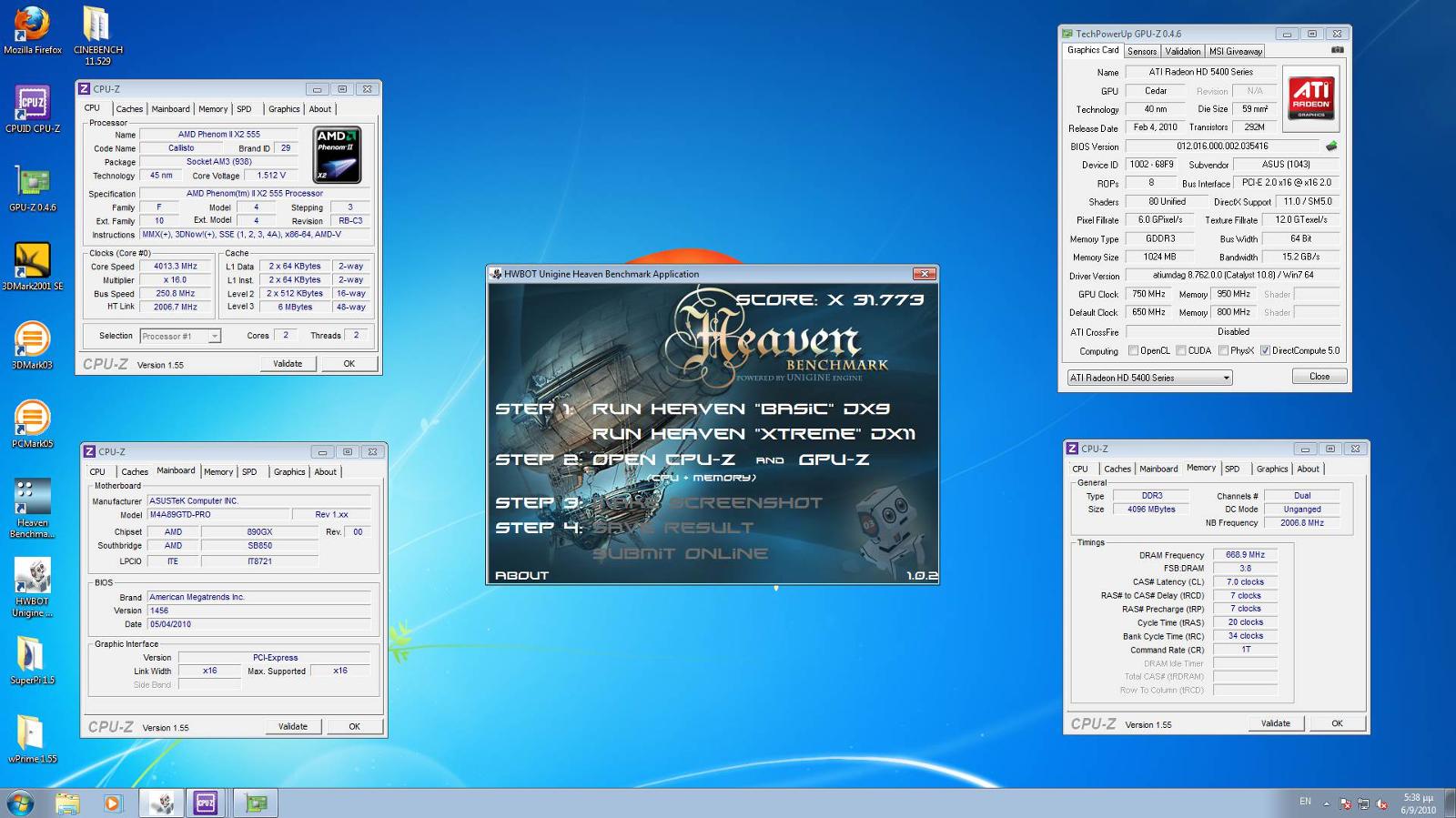Click the network icon in system tray
The height and width of the screenshot is (818, 1456).
tap(1363, 803)
